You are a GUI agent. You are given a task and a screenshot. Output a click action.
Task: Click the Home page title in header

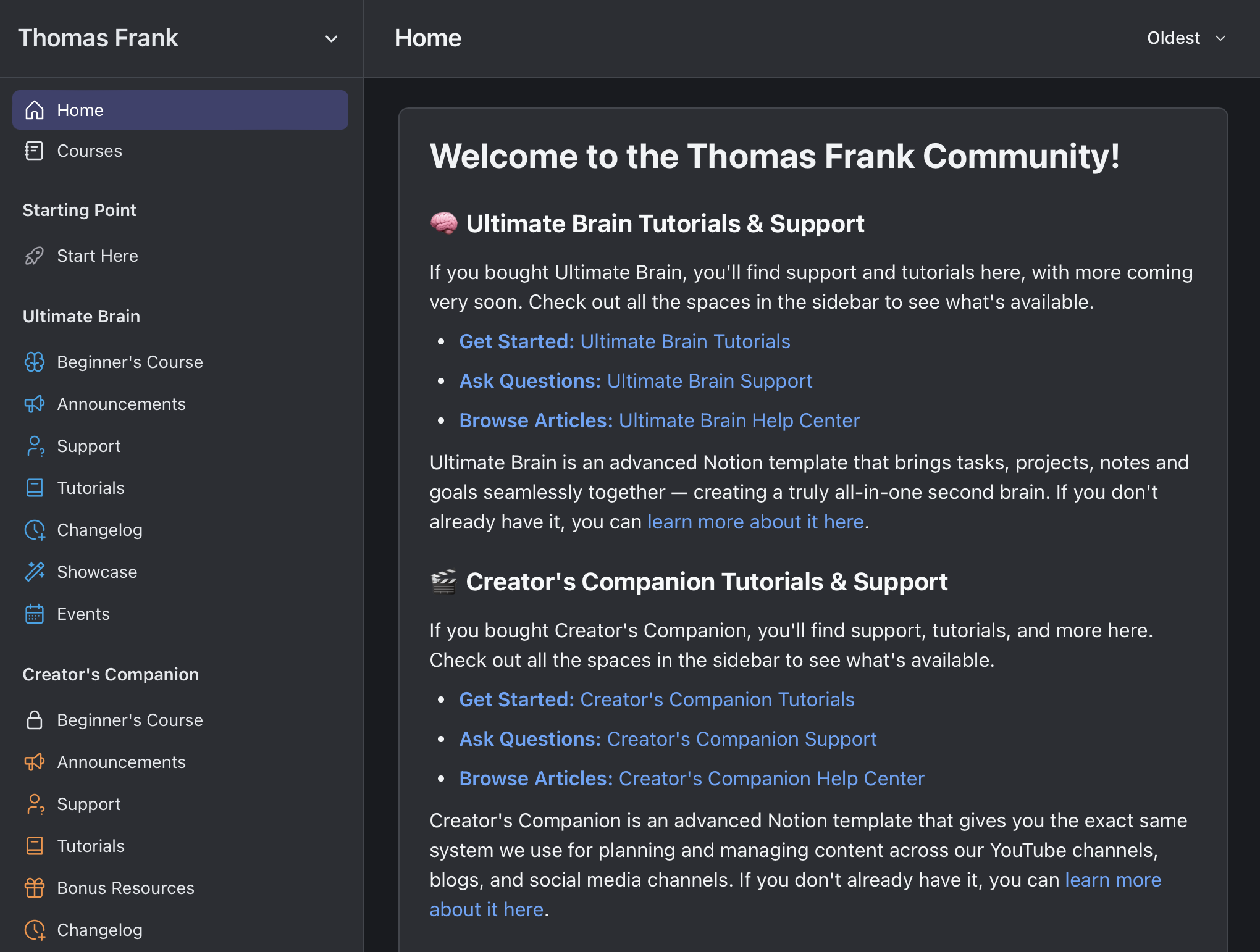[428, 38]
